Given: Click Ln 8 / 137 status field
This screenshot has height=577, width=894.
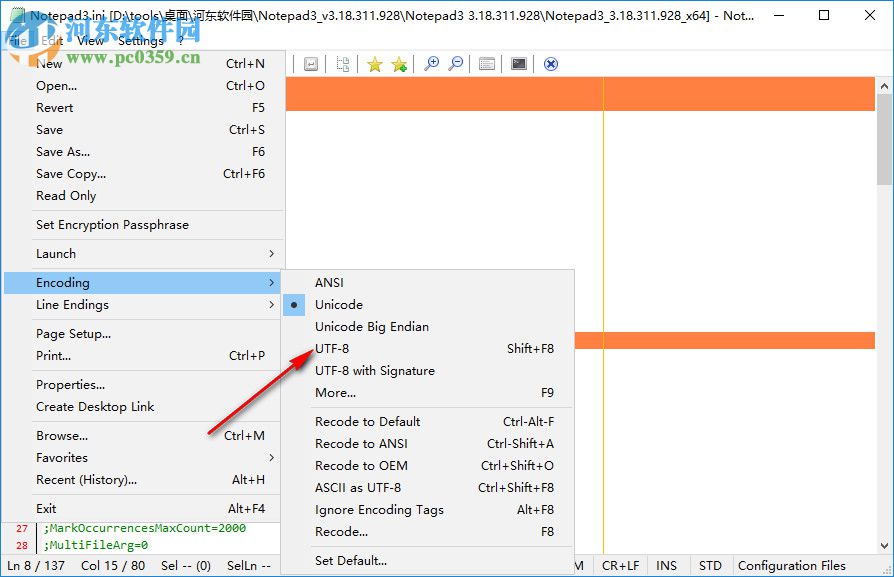Looking at the screenshot, I should (x=36, y=566).
